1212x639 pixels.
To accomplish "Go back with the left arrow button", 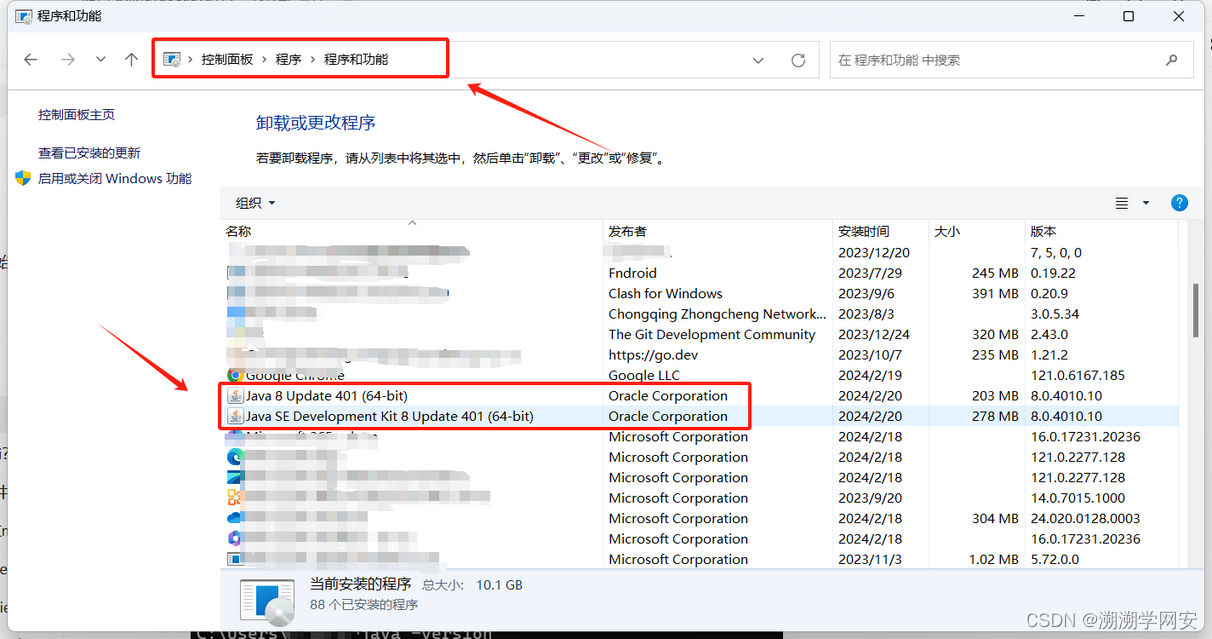I will tap(31, 60).
